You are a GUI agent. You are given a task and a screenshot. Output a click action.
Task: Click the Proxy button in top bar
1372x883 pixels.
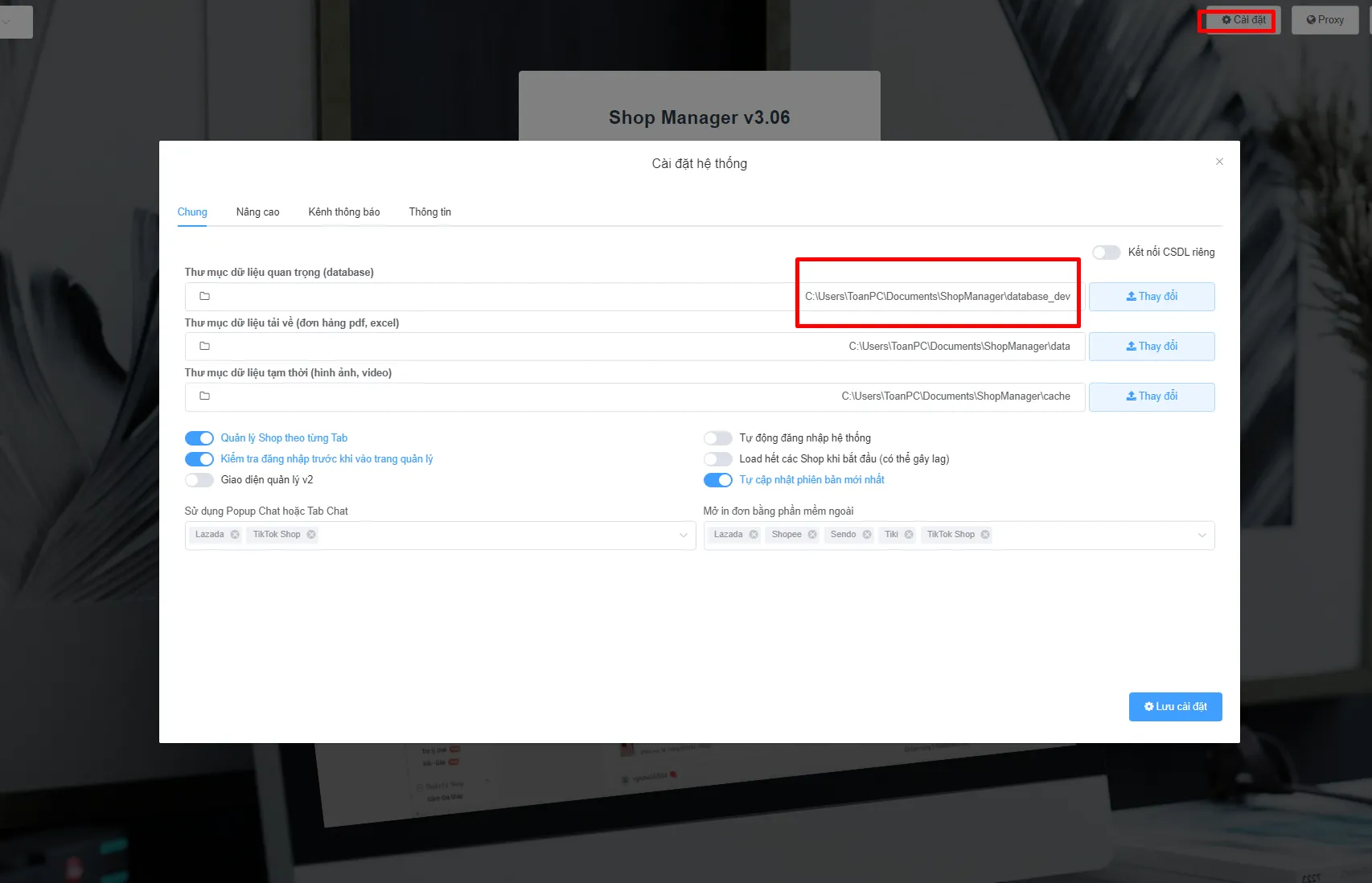1325,20
